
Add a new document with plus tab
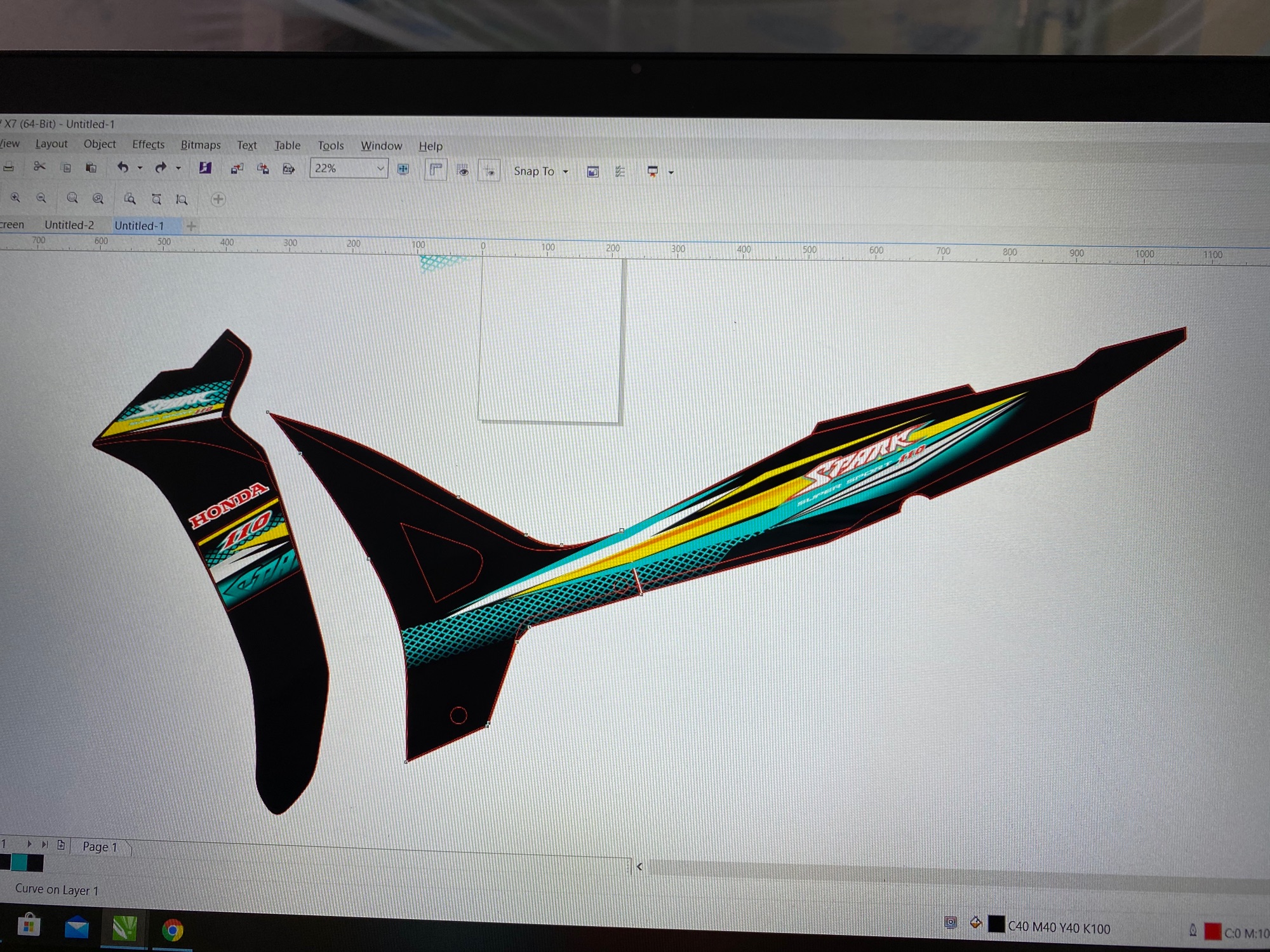(191, 225)
